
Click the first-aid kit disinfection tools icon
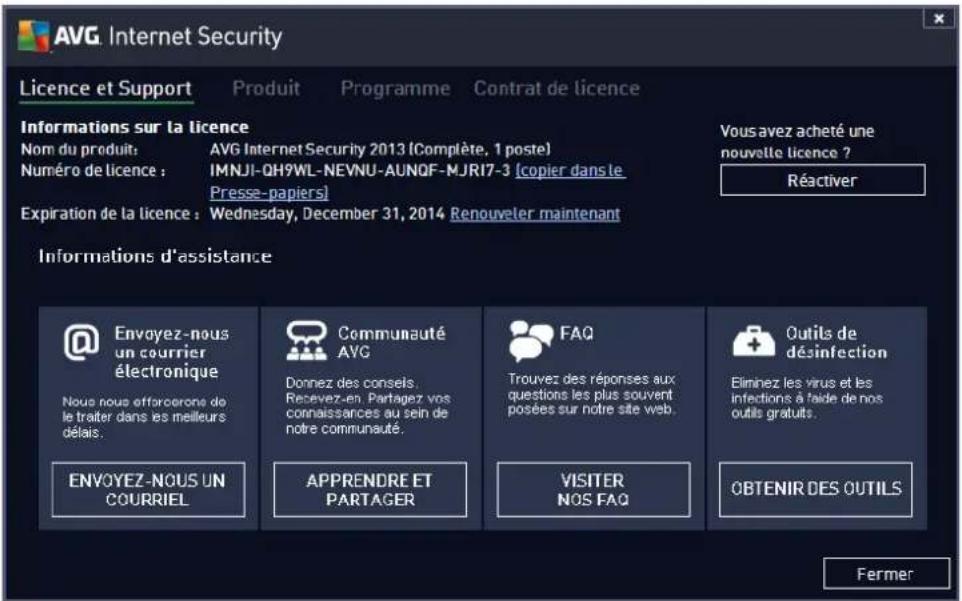click(x=754, y=341)
